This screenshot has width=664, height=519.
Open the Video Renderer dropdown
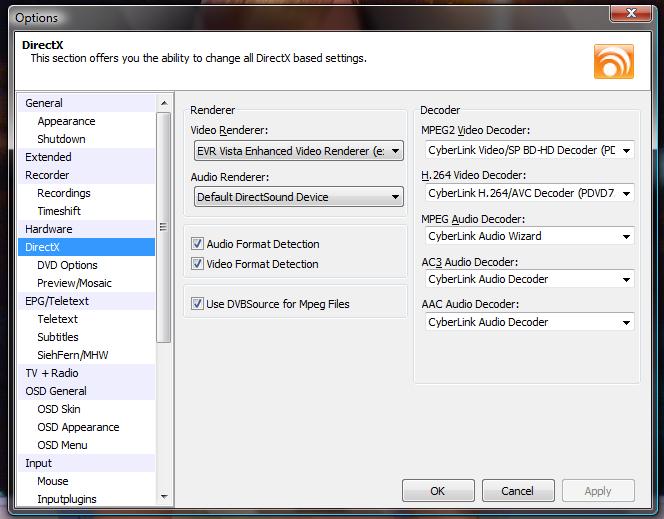[299, 151]
